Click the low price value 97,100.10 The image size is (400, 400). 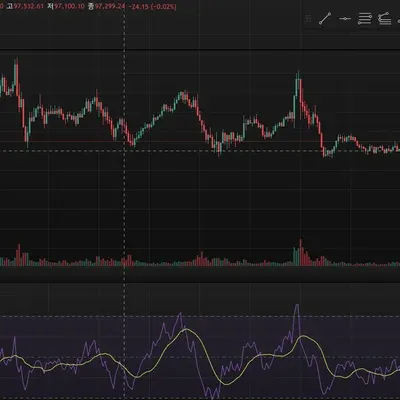click(x=69, y=6)
